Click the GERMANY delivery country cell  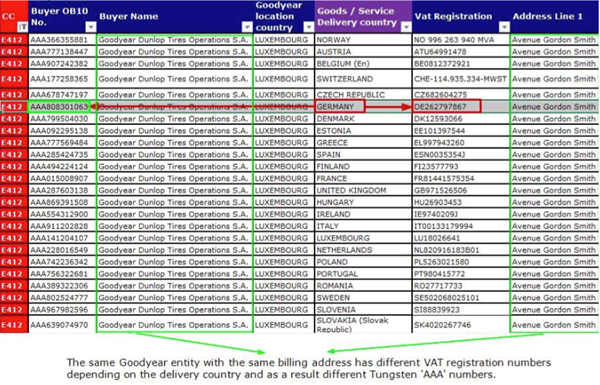(340, 107)
